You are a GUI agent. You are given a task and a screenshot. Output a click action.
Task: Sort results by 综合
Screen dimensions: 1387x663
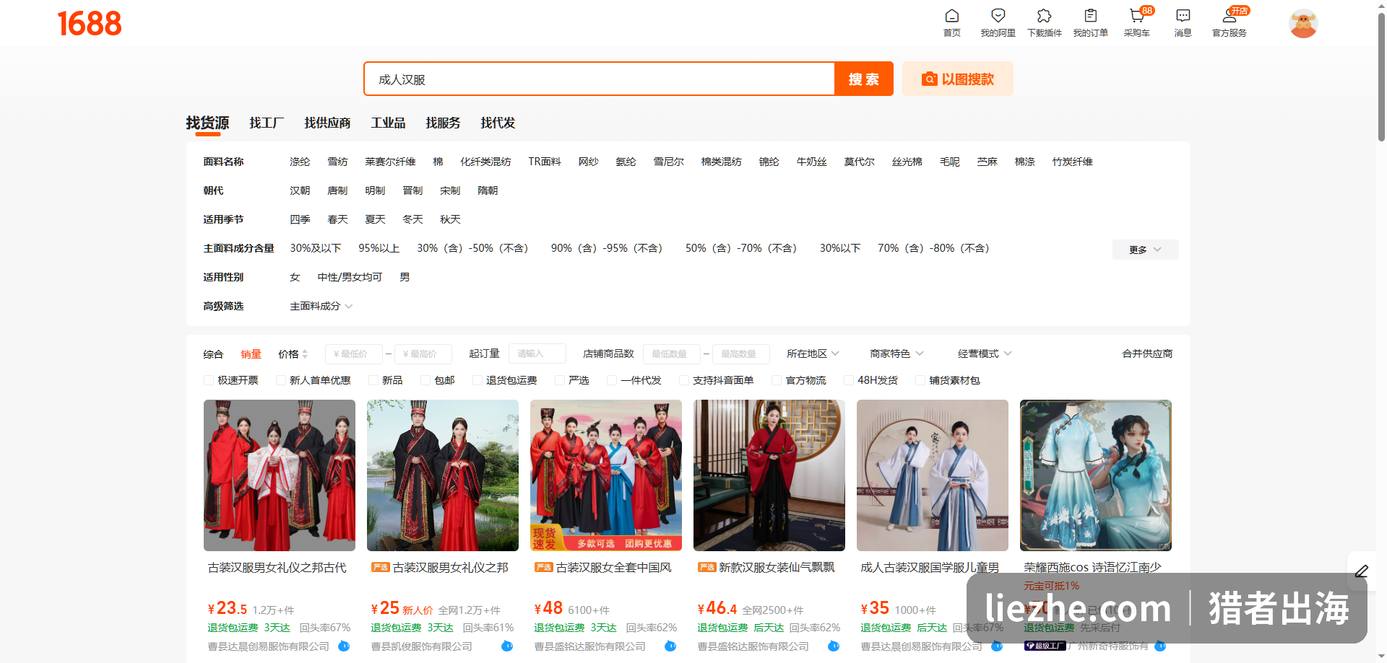(x=213, y=354)
